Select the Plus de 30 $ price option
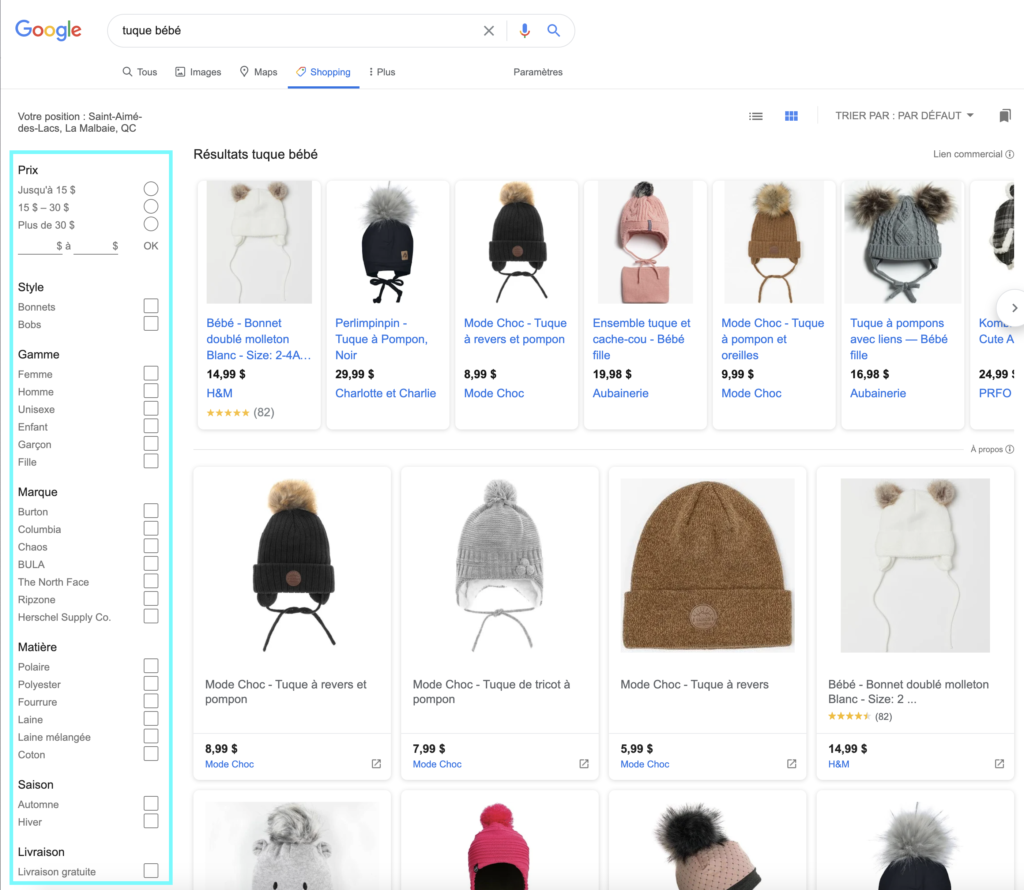The image size is (1024, 890). [151, 225]
